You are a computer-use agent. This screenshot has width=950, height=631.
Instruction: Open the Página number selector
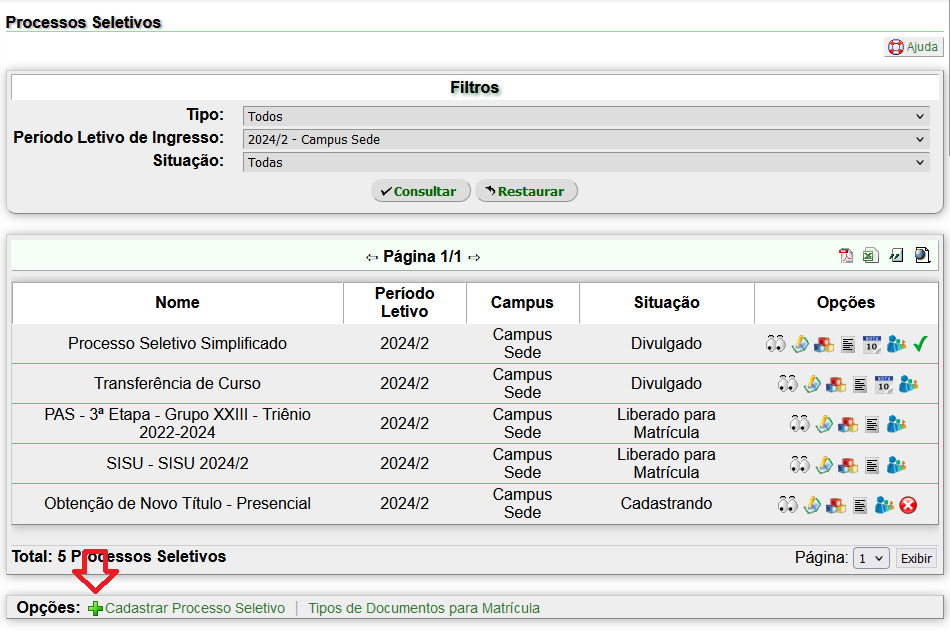pos(871,559)
